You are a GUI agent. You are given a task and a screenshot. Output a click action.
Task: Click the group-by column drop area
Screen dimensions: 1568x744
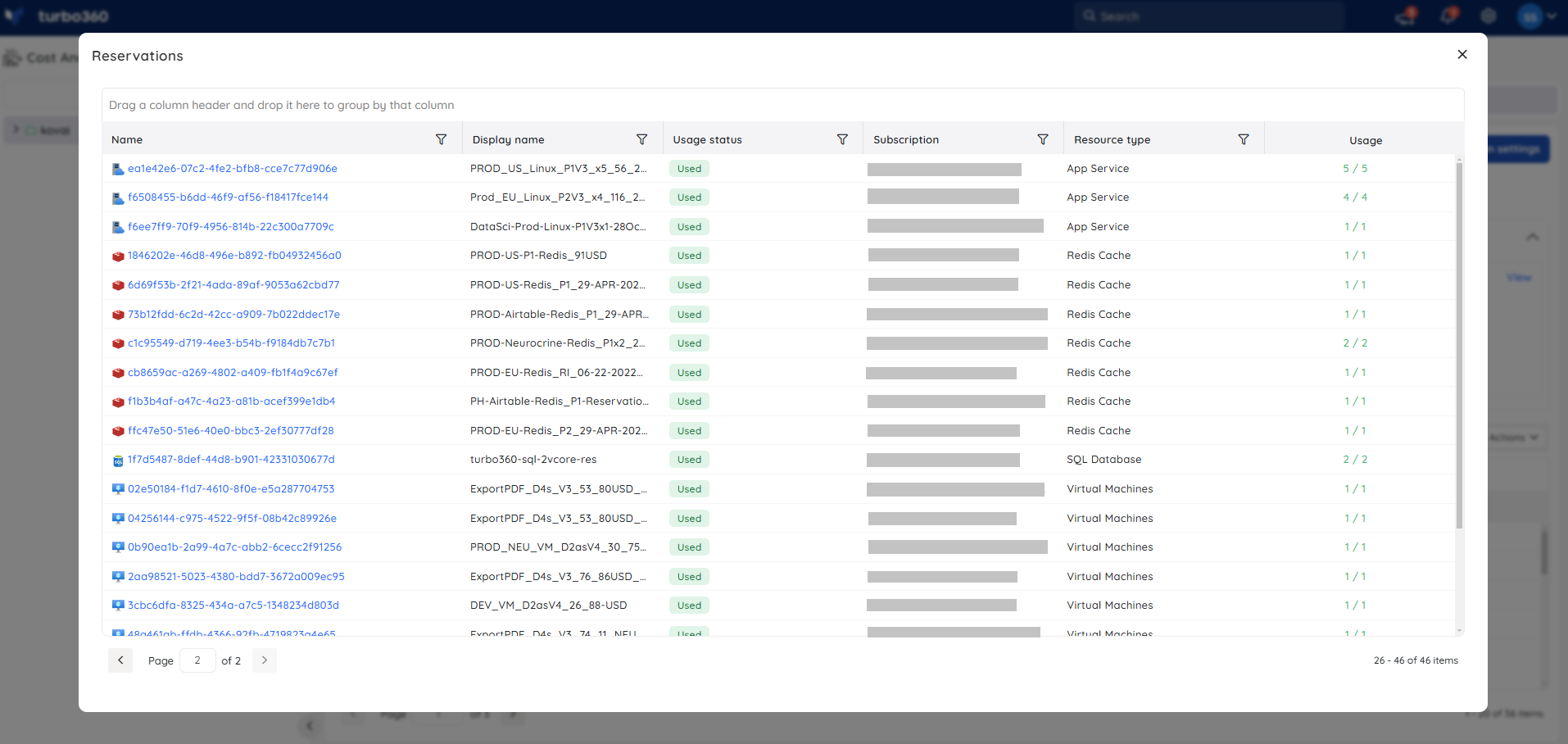pyautogui.click(x=782, y=105)
